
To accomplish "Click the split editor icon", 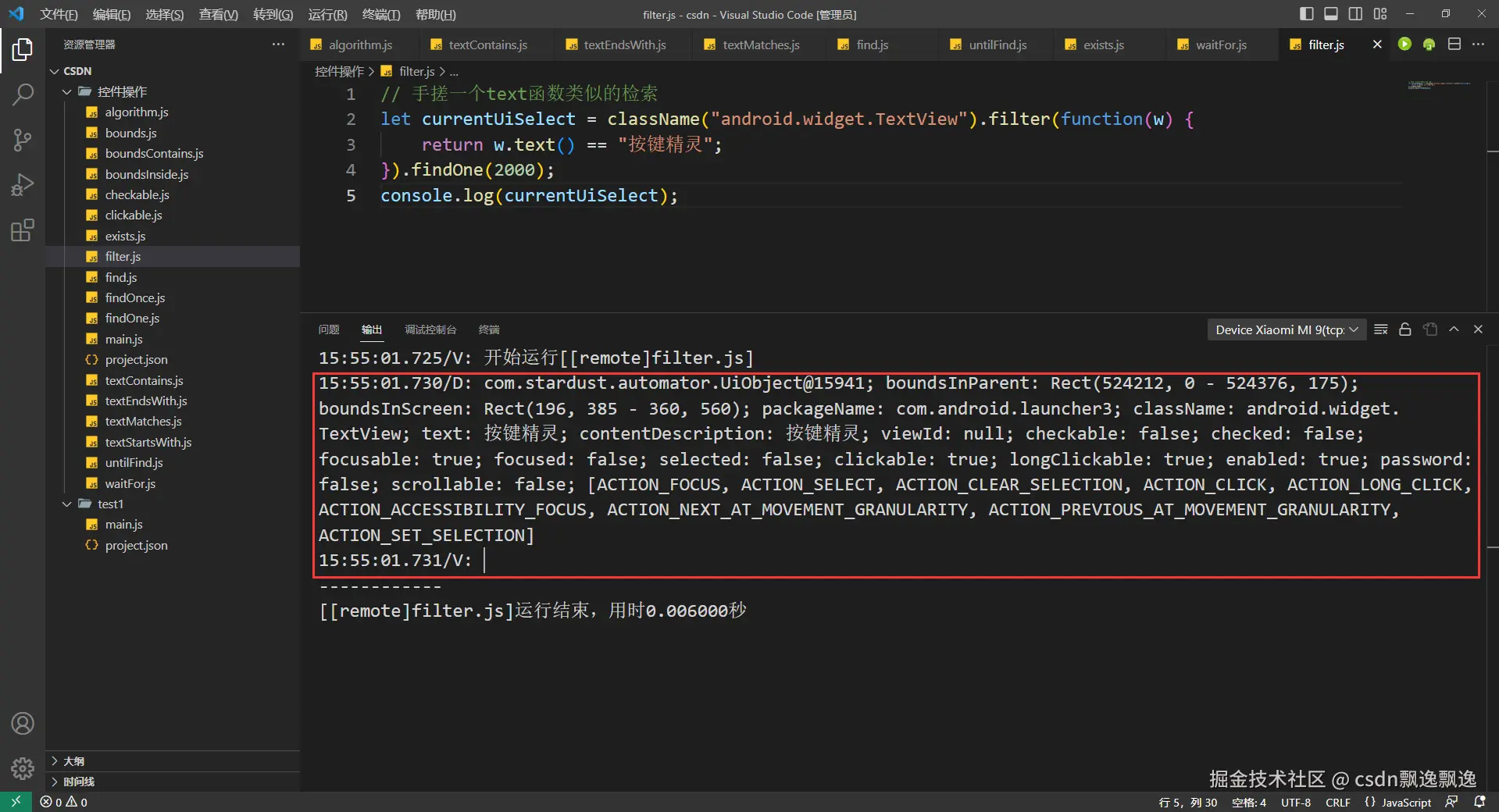I will click(1454, 45).
